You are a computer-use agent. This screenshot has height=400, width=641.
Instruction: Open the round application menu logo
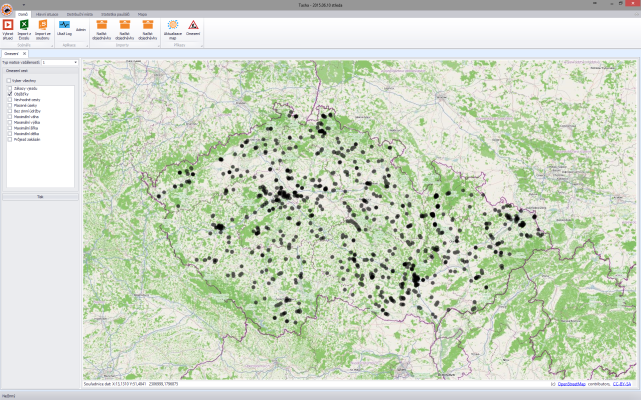click(x=7, y=9)
